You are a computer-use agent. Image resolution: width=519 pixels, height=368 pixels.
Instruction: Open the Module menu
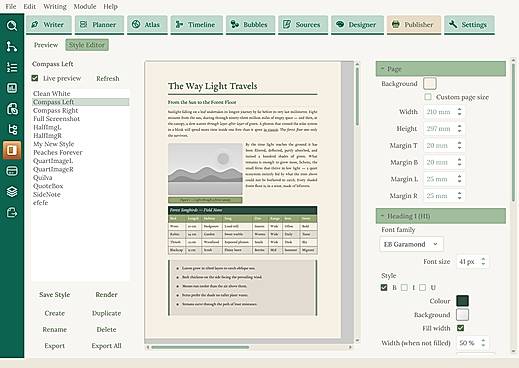[x=85, y=6]
